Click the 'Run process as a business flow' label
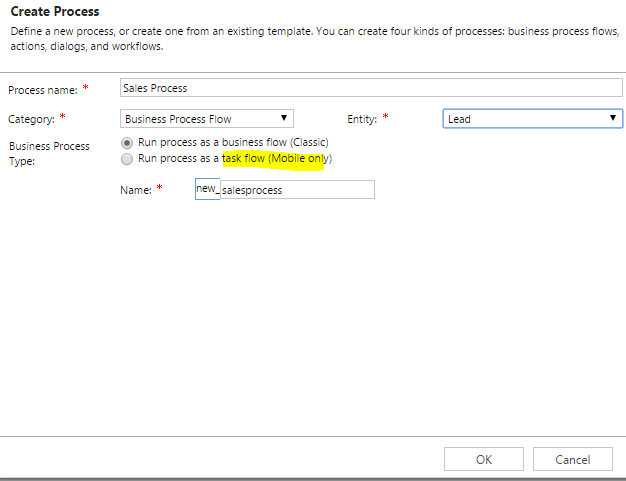Viewport: 626px width, 481px height. 233,143
